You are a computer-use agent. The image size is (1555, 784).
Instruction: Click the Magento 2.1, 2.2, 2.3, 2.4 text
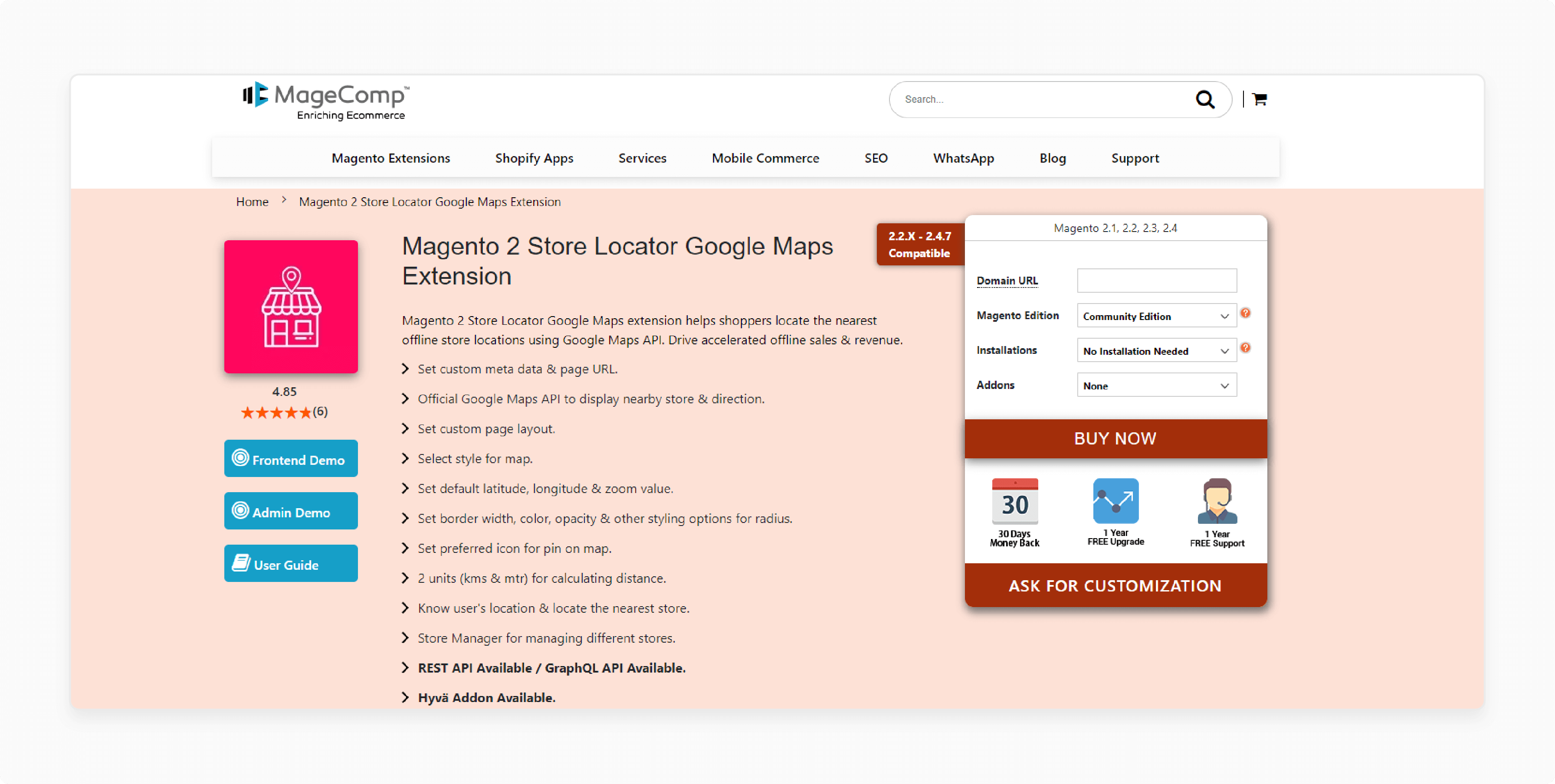[x=1115, y=228]
